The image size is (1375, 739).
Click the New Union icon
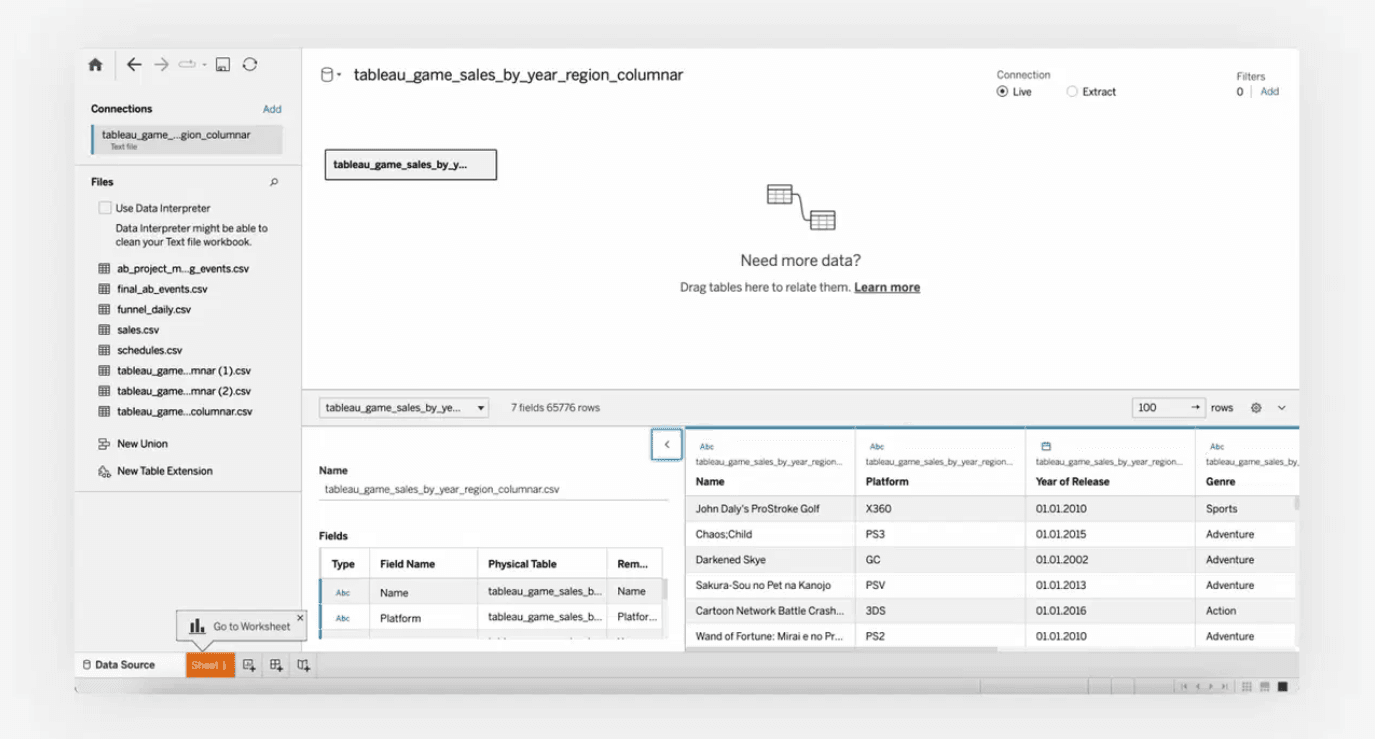tap(104, 444)
